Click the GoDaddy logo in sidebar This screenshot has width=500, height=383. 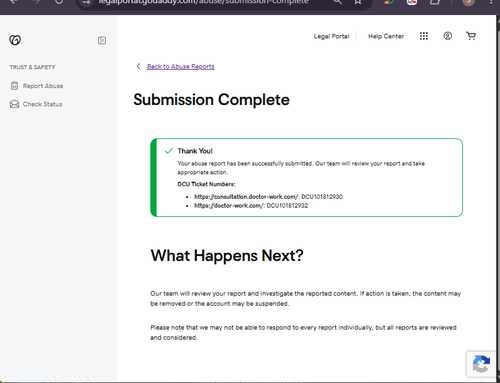coord(15,40)
